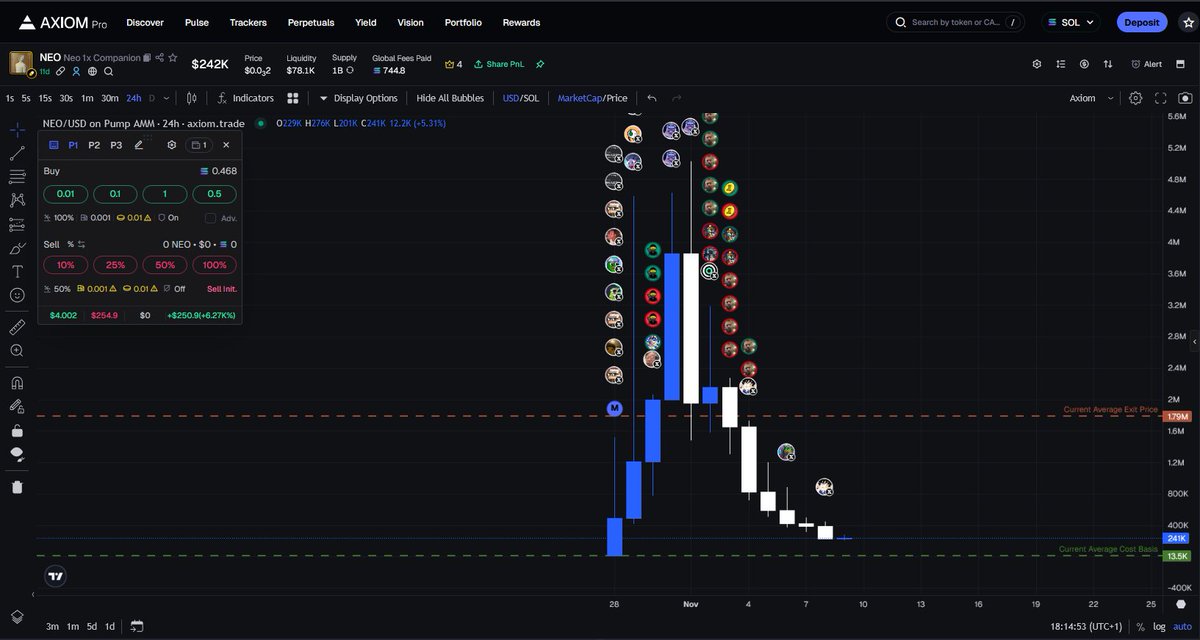The width and height of the screenshot is (1200, 640).
Task: Toggle log scale on the price axis
Action: (x=1158, y=626)
